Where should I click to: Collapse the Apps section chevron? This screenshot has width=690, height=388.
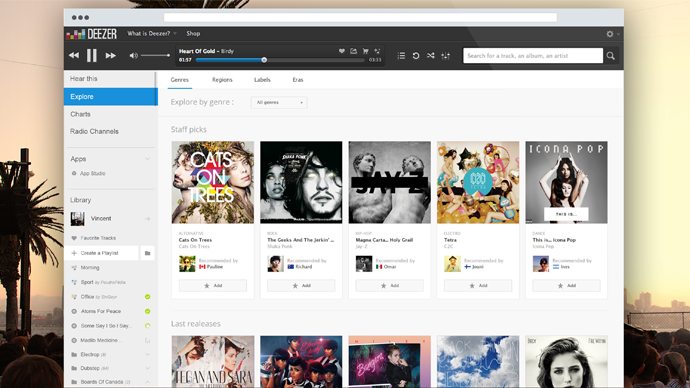click(x=148, y=159)
